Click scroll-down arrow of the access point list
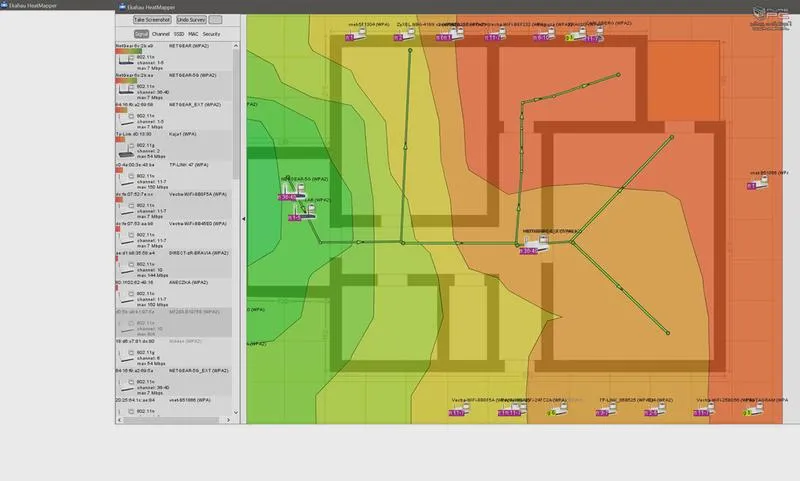 pos(236,412)
